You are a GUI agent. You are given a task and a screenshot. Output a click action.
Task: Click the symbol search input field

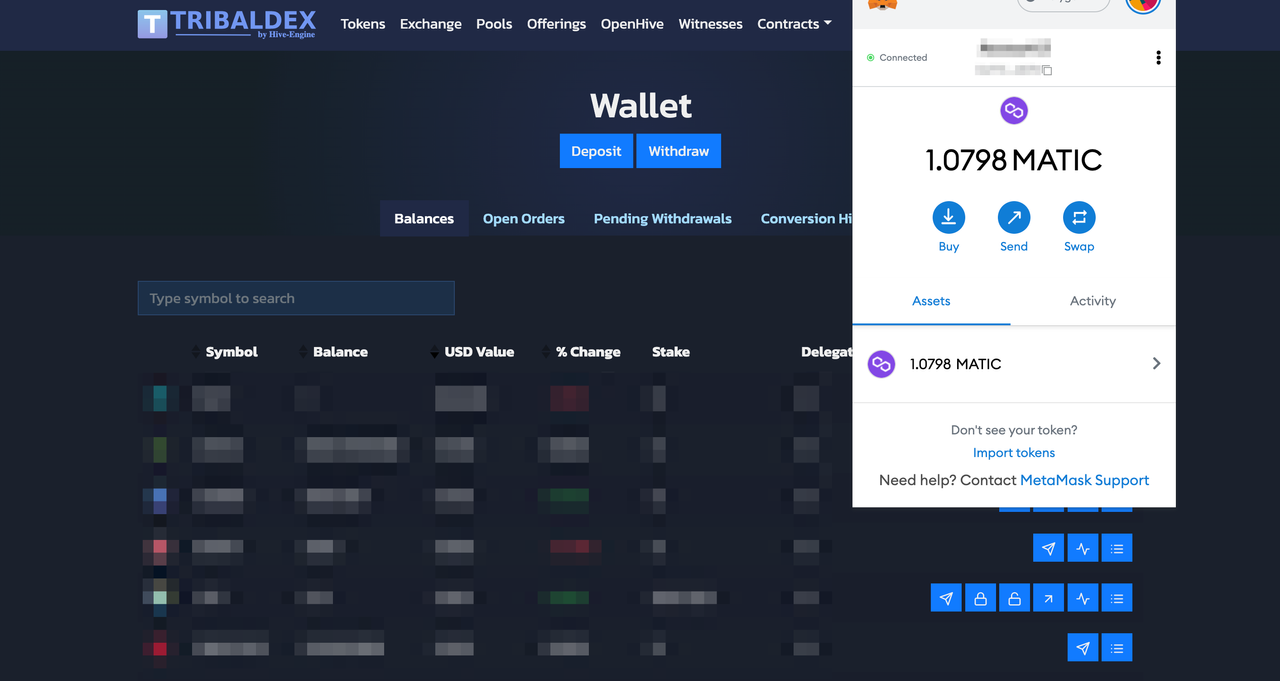[x=296, y=298]
